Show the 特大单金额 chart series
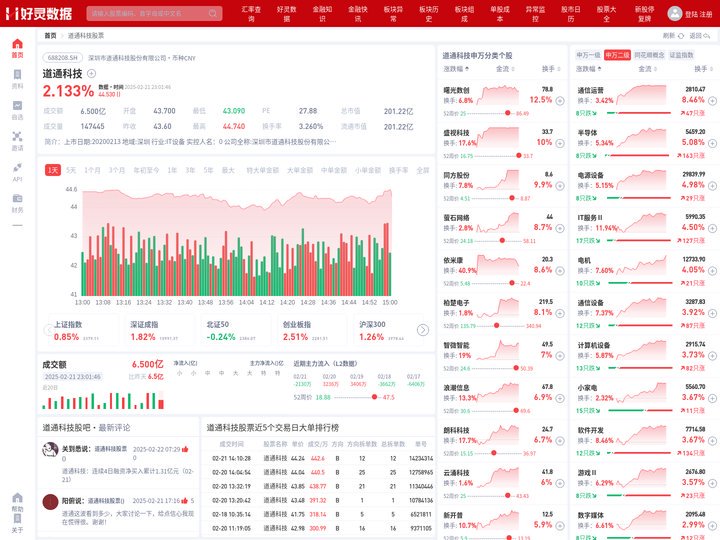This screenshot has height=540, width=720. (263, 170)
